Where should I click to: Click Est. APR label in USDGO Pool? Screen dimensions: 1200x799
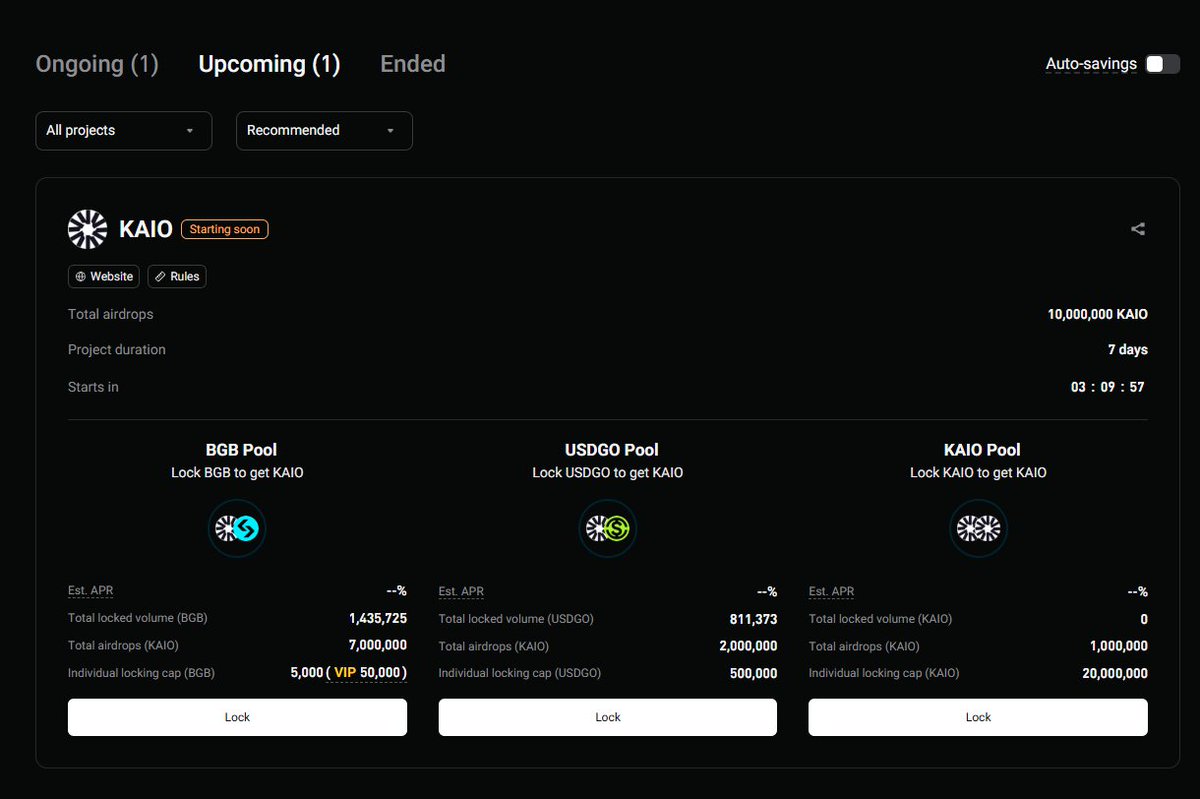461,591
